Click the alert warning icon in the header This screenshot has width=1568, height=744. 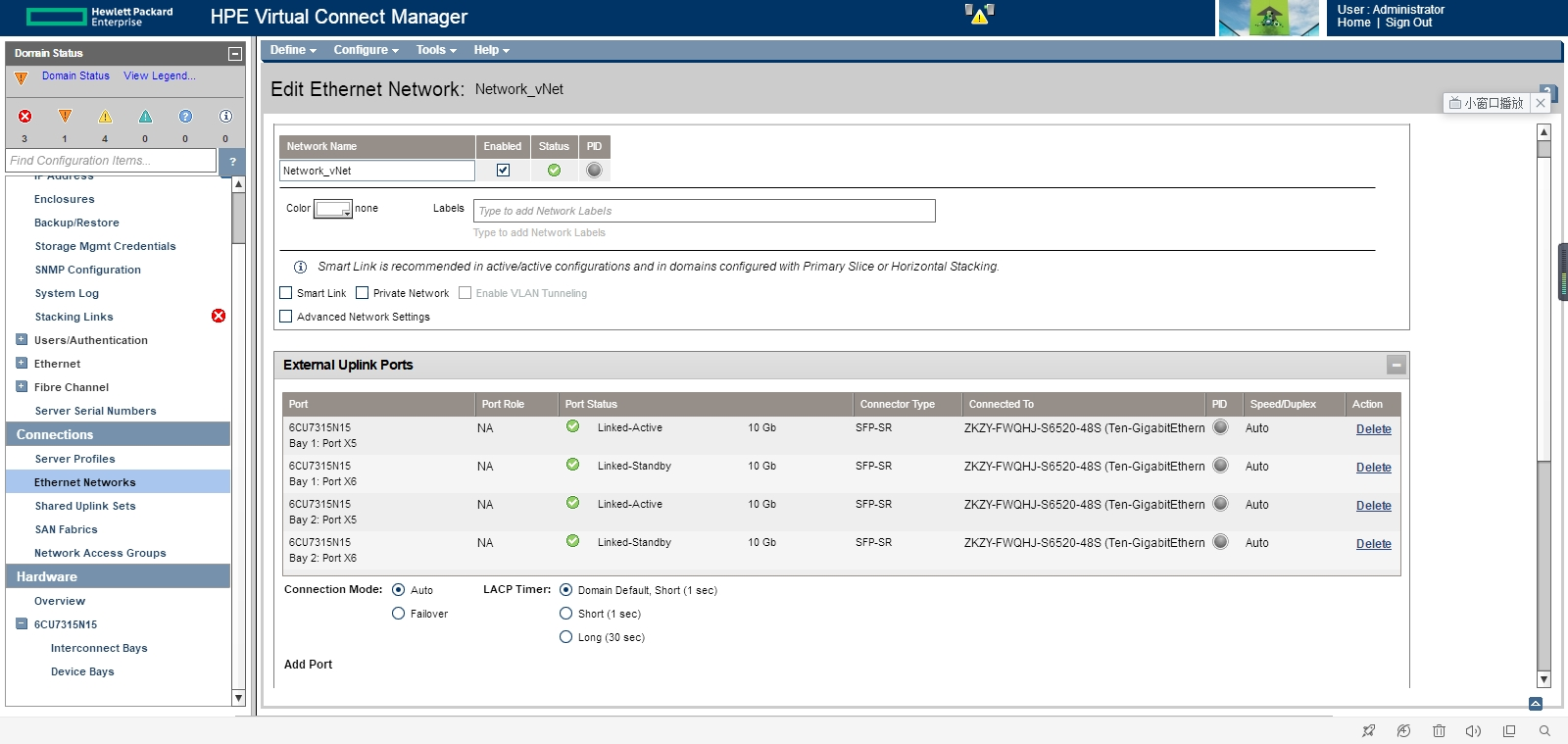pyautogui.click(x=979, y=14)
